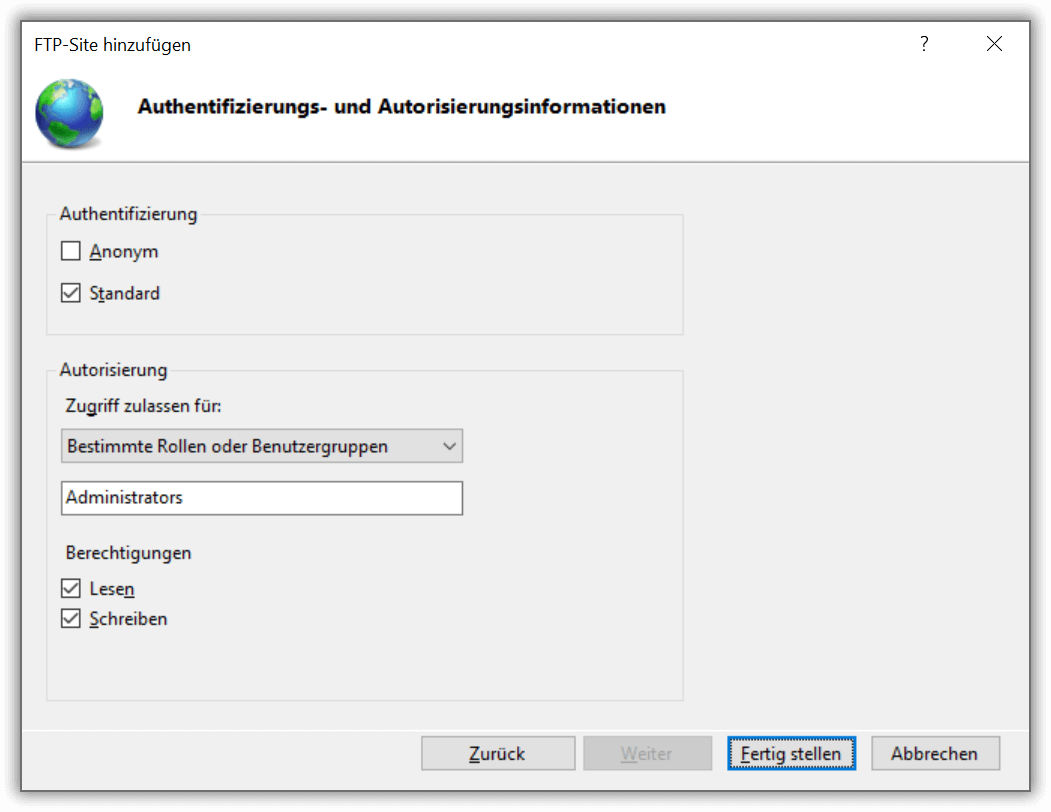1051x812 pixels.
Task: Cancel the wizard with Abbrechen
Action: pos(935,753)
